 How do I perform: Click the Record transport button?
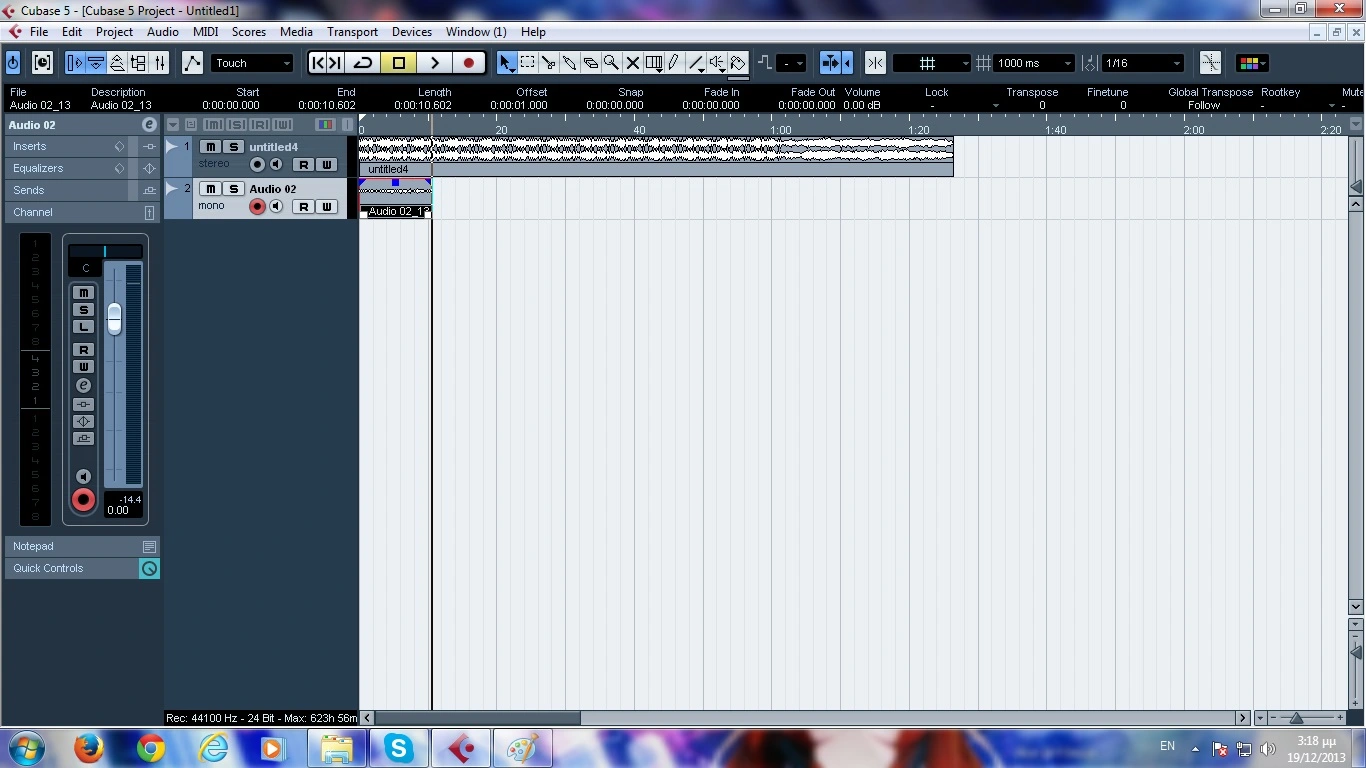(x=468, y=63)
